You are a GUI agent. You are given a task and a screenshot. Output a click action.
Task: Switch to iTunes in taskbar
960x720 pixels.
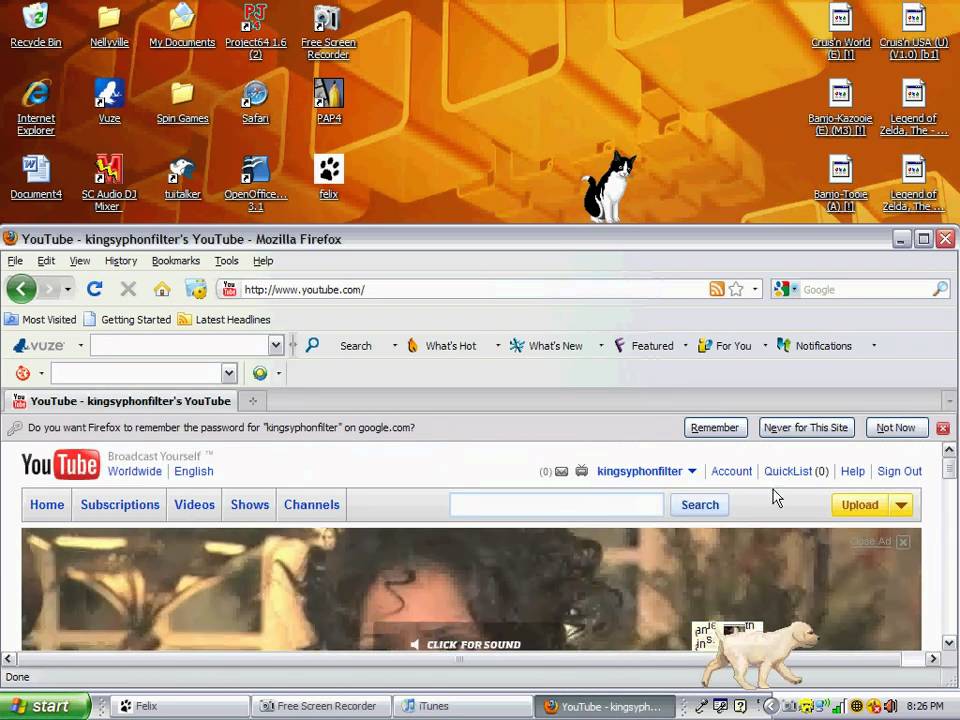point(463,706)
